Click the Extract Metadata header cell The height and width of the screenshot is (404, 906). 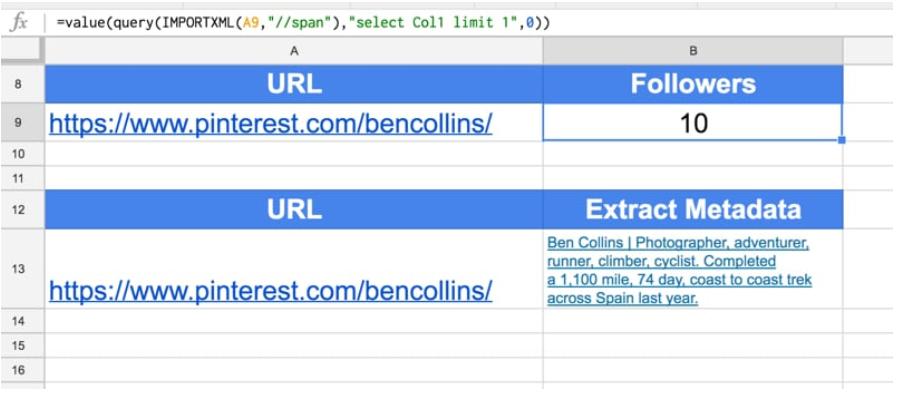click(692, 209)
